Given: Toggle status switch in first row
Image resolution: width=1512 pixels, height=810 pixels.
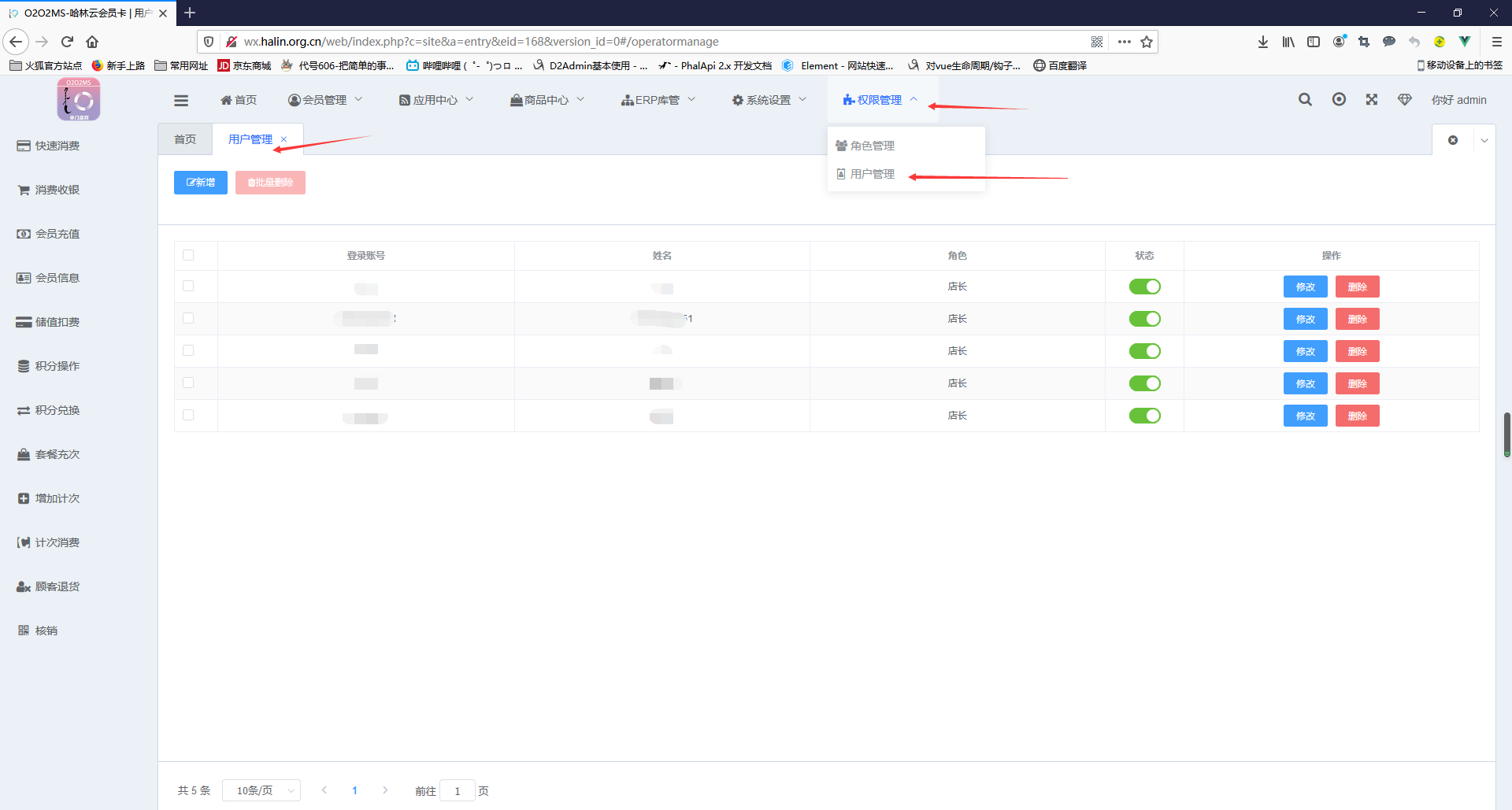Looking at the screenshot, I should pos(1144,287).
